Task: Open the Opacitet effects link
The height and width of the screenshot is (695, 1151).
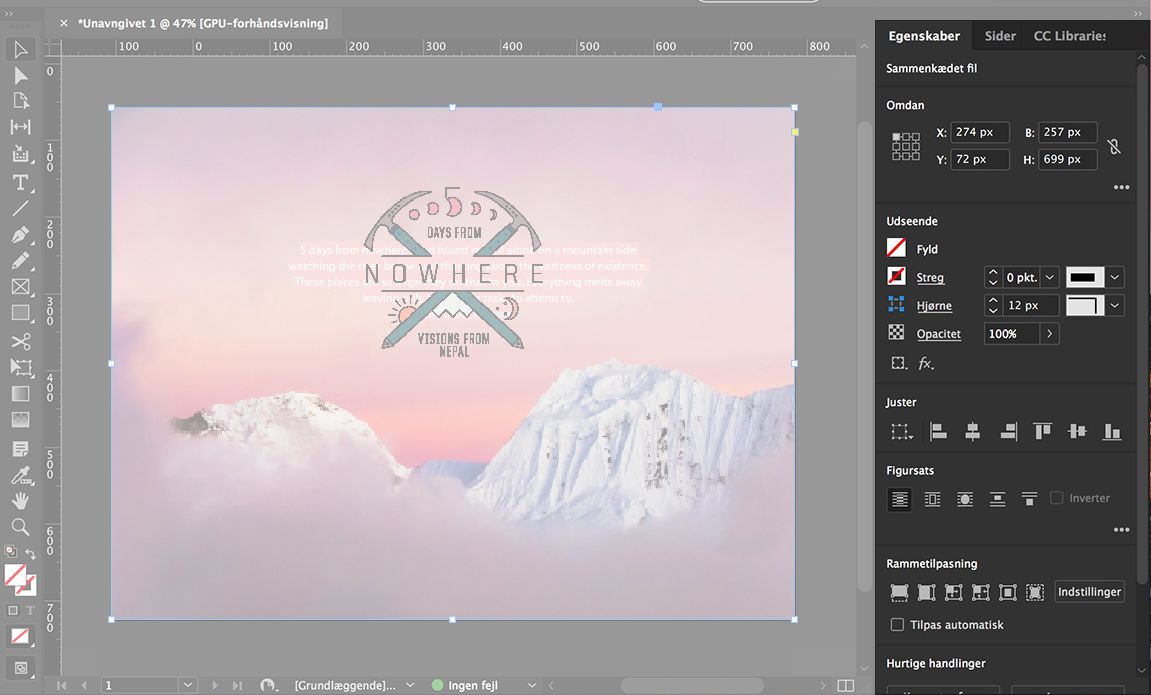Action: 938,334
